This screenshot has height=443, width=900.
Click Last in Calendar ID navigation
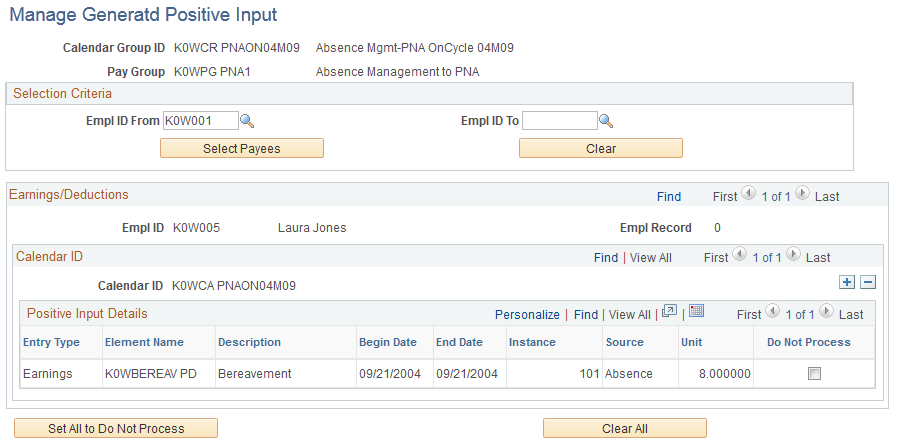(x=818, y=258)
